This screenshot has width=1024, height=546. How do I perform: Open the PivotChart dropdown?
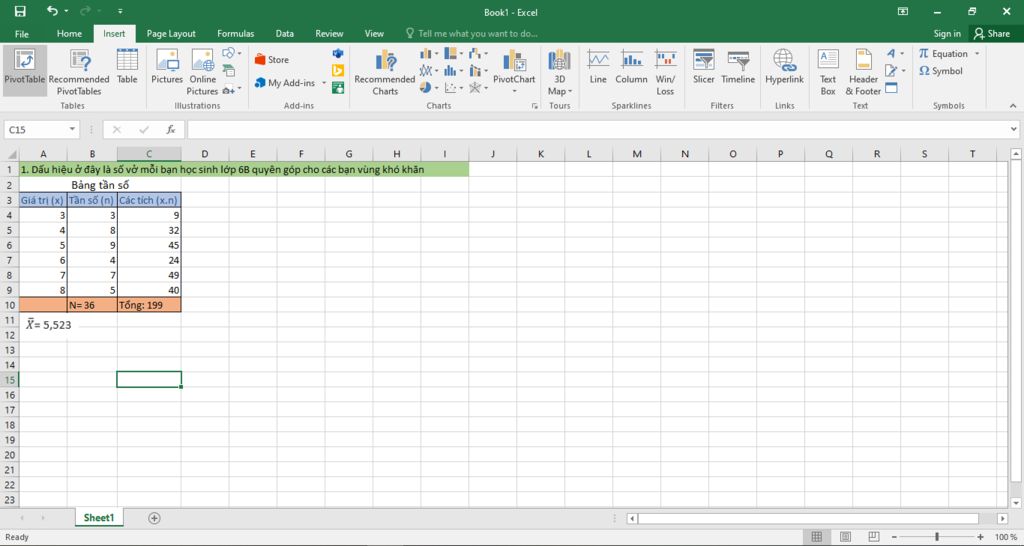coord(514,91)
